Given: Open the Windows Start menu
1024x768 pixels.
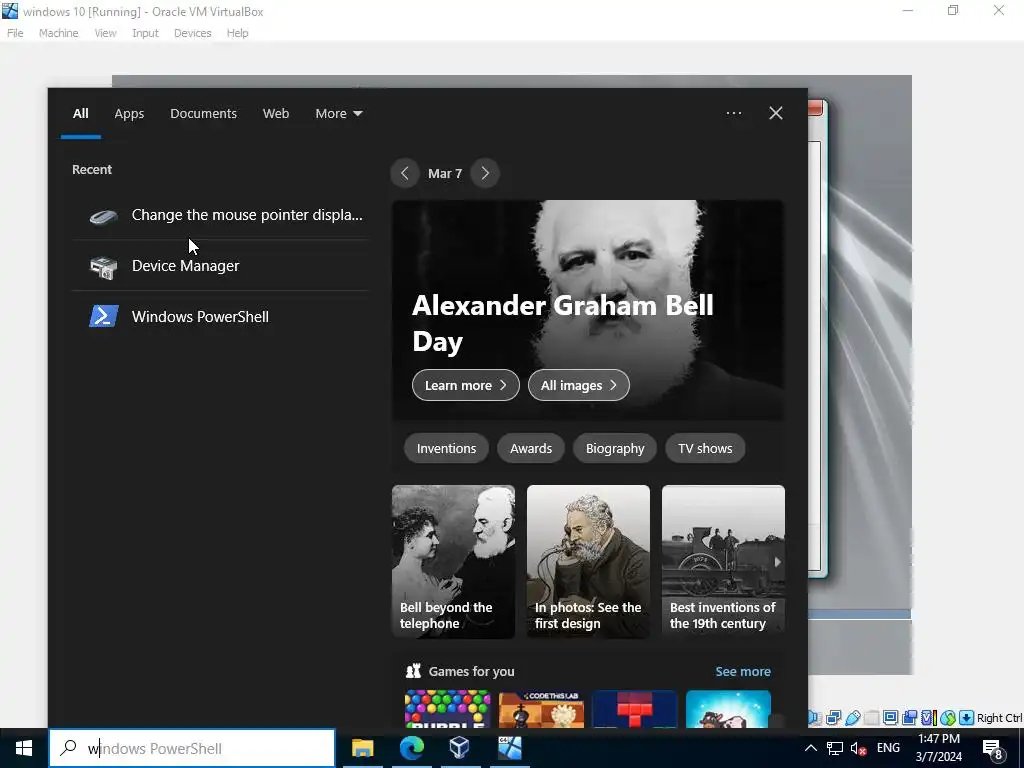Looking at the screenshot, I should 24,748.
